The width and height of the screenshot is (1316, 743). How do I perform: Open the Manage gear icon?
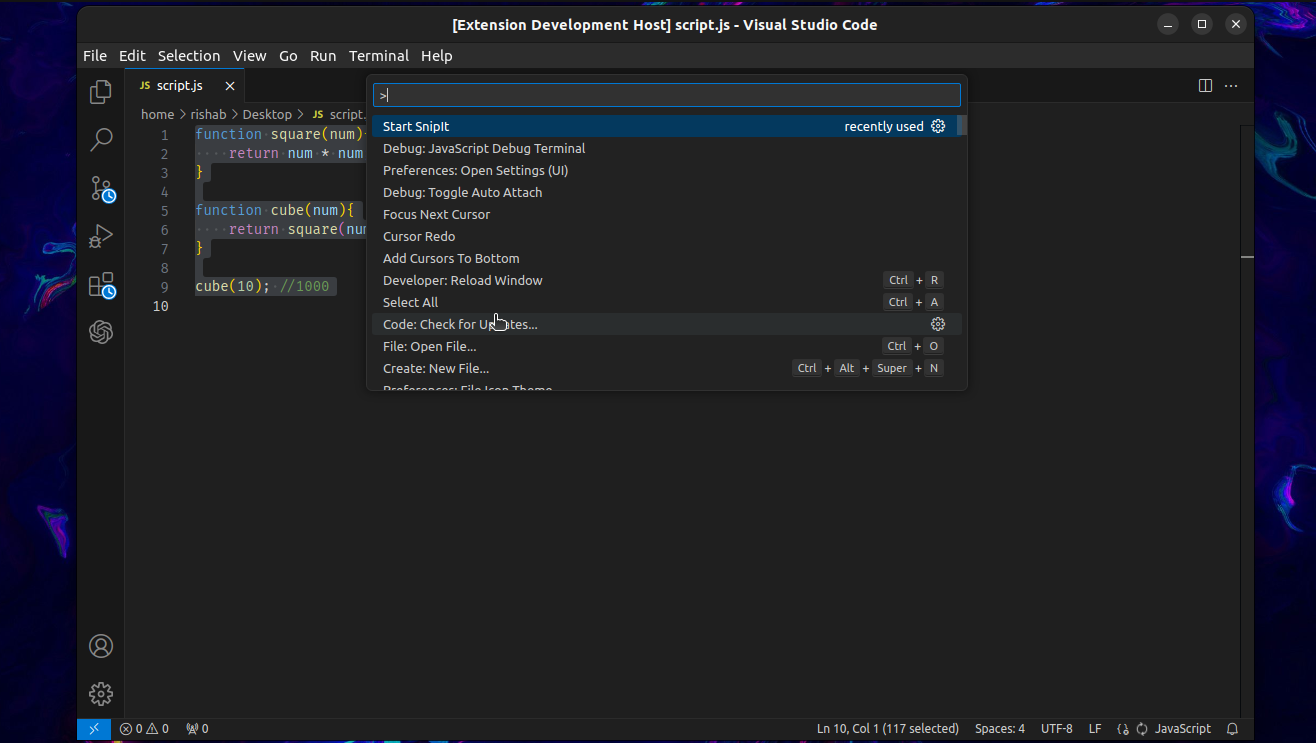point(100,693)
